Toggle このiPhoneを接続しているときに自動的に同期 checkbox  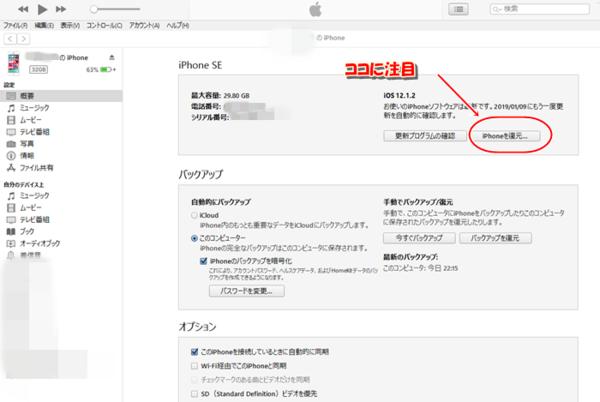194,352
